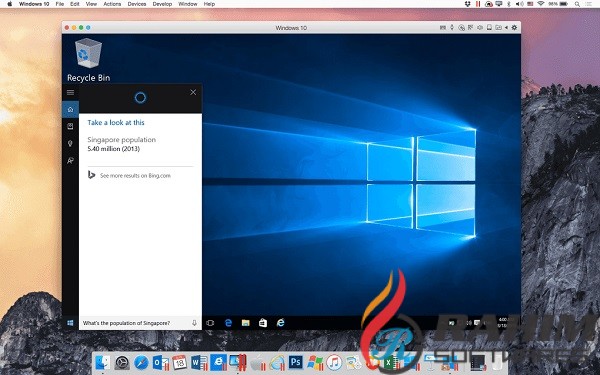This screenshot has height=375, width=600.
Task: Click the sound icon in VM title bar
Action: click(x=480, y=28)
